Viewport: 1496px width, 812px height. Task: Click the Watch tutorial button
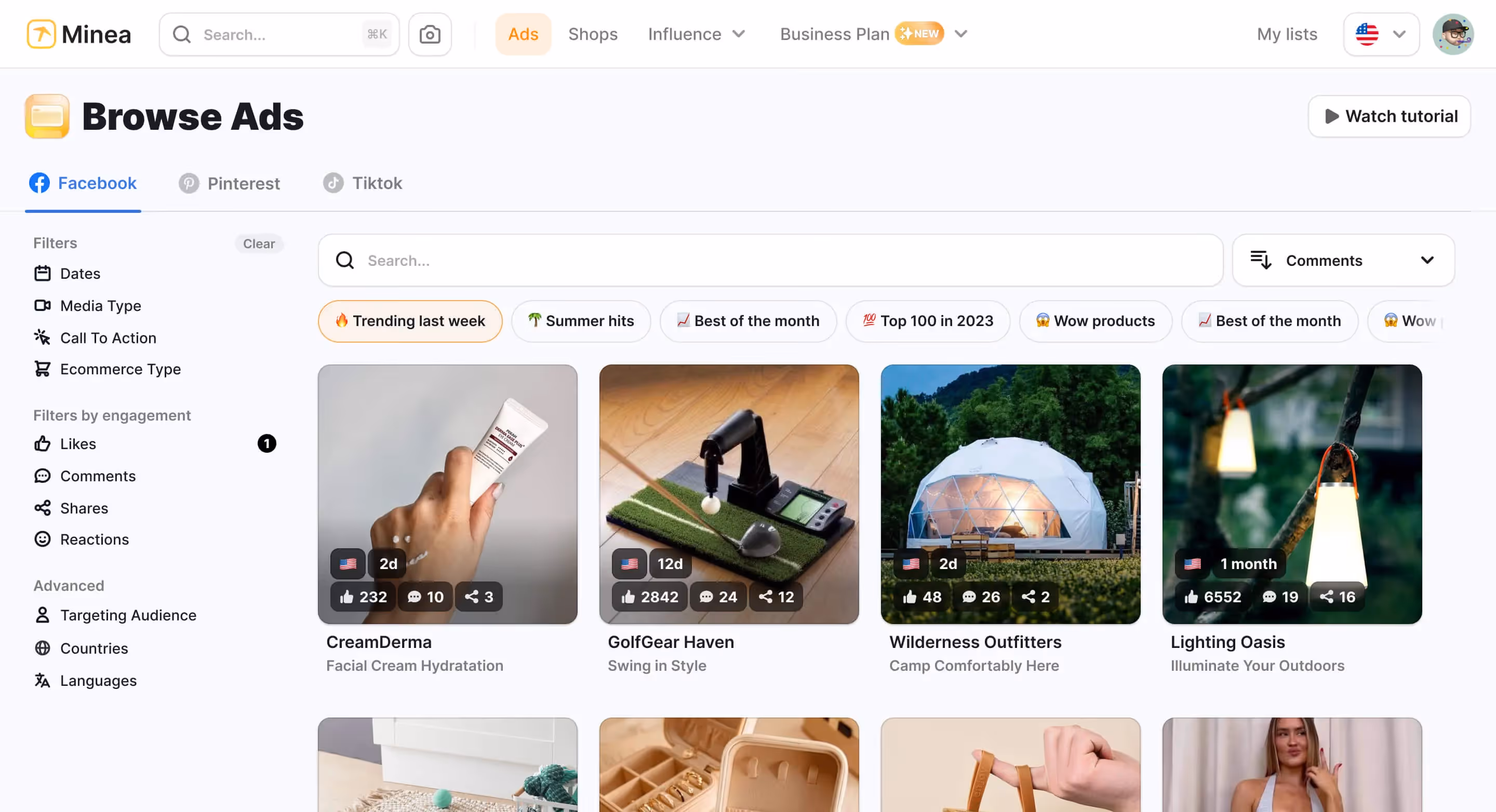[1389, 116]
